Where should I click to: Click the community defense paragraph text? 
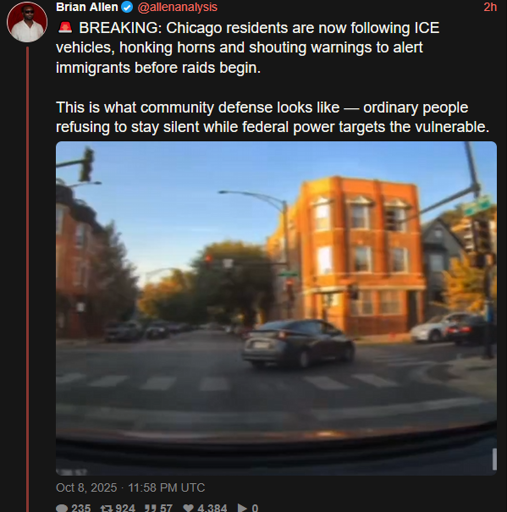273,117
